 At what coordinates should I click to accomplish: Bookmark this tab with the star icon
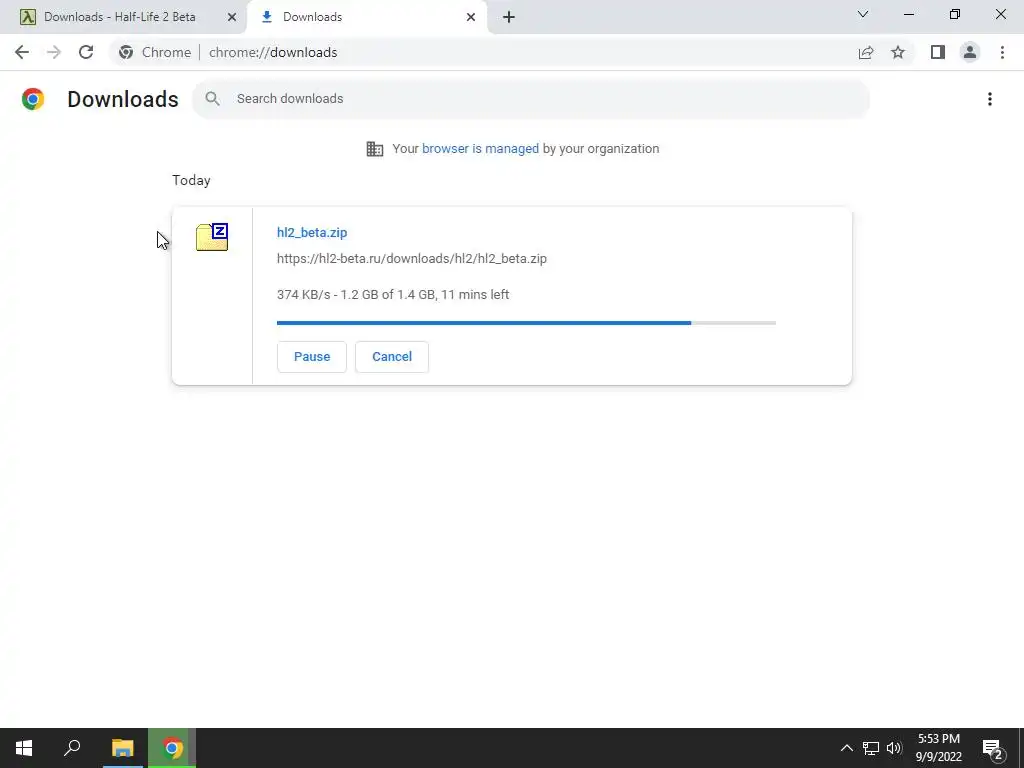(898, 52)
